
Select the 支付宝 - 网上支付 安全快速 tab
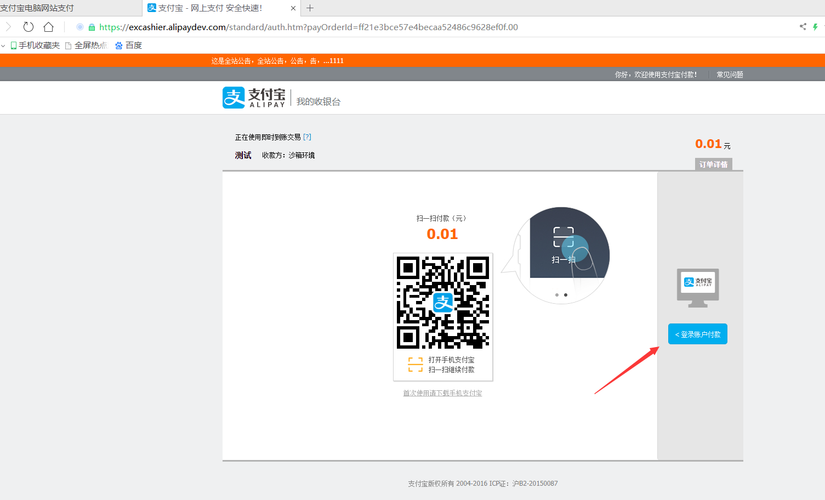point(221,8)
